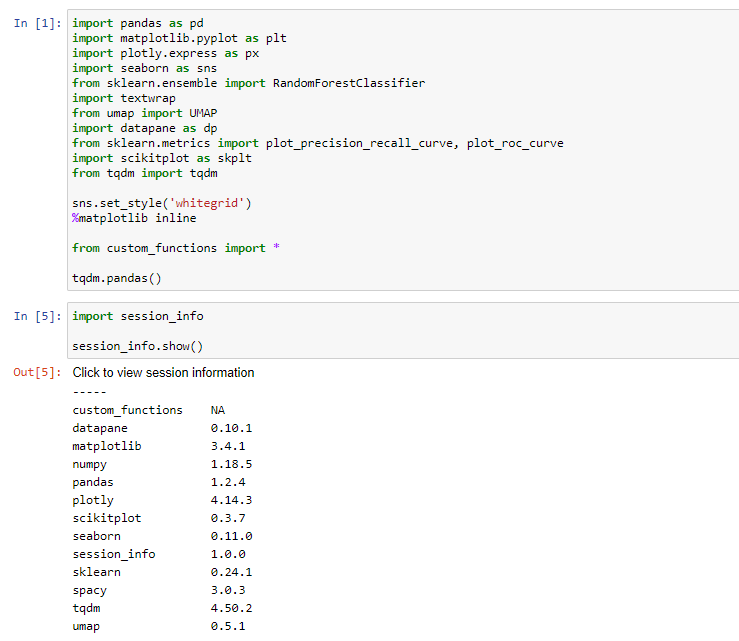Click the In [1] cell prompt
This screenshot has width=739, height=641.
pyautogui.click(x=38, y=23)
